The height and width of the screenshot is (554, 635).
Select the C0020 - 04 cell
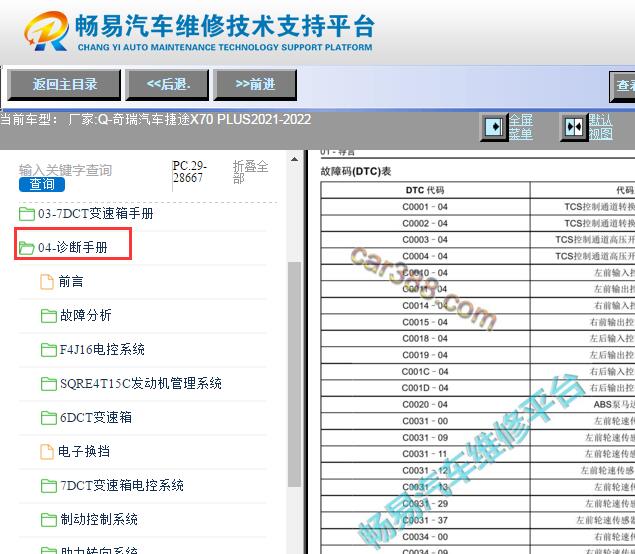[425, 405]
